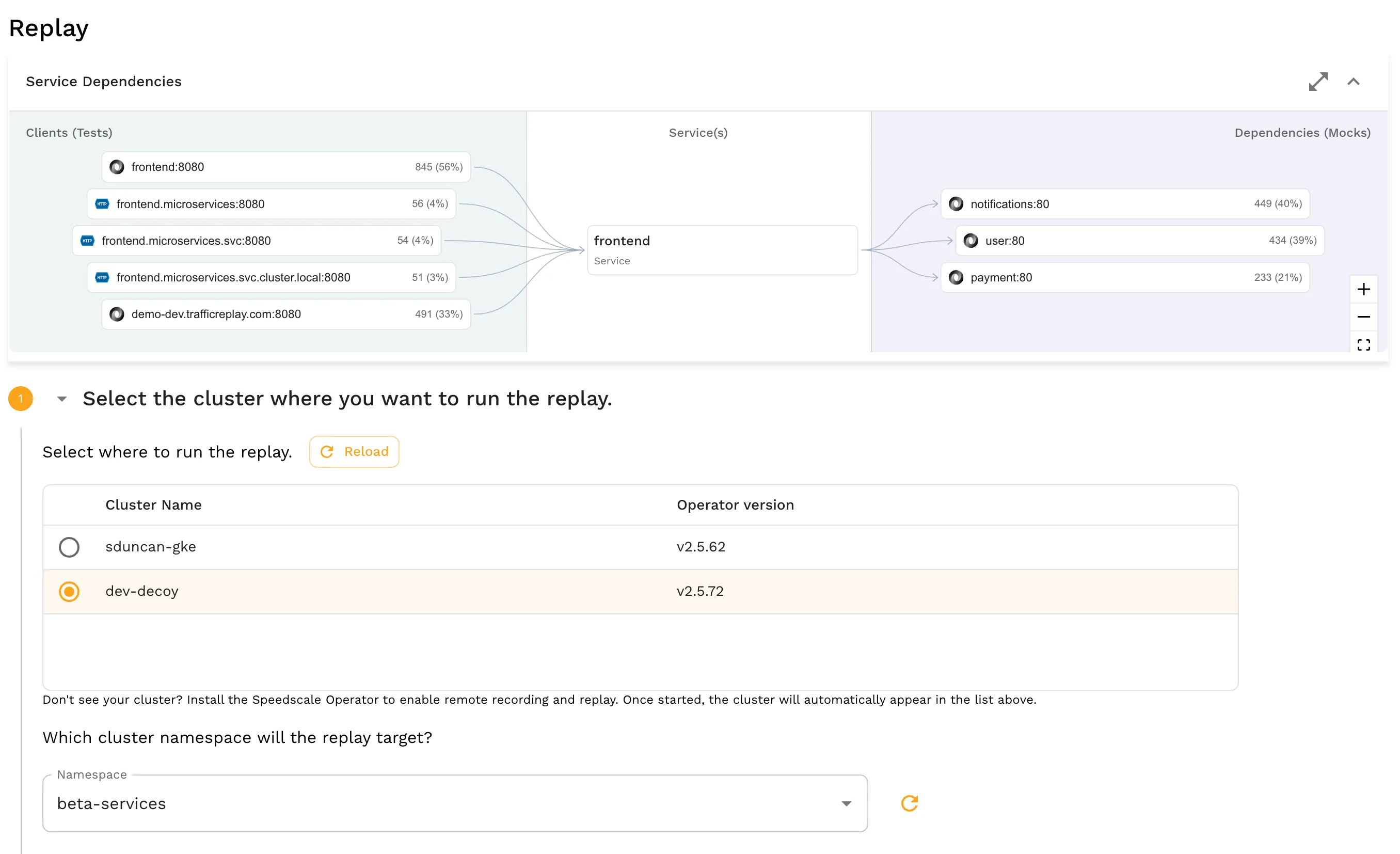Click the HTTP icon on frontend.microservices:8080
Screen dimensions: 1400x854
[x=102, y=203]
